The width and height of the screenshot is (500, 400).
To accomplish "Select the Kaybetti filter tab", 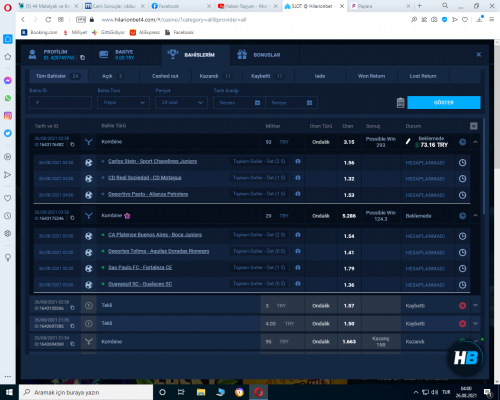I will point(267,76).
